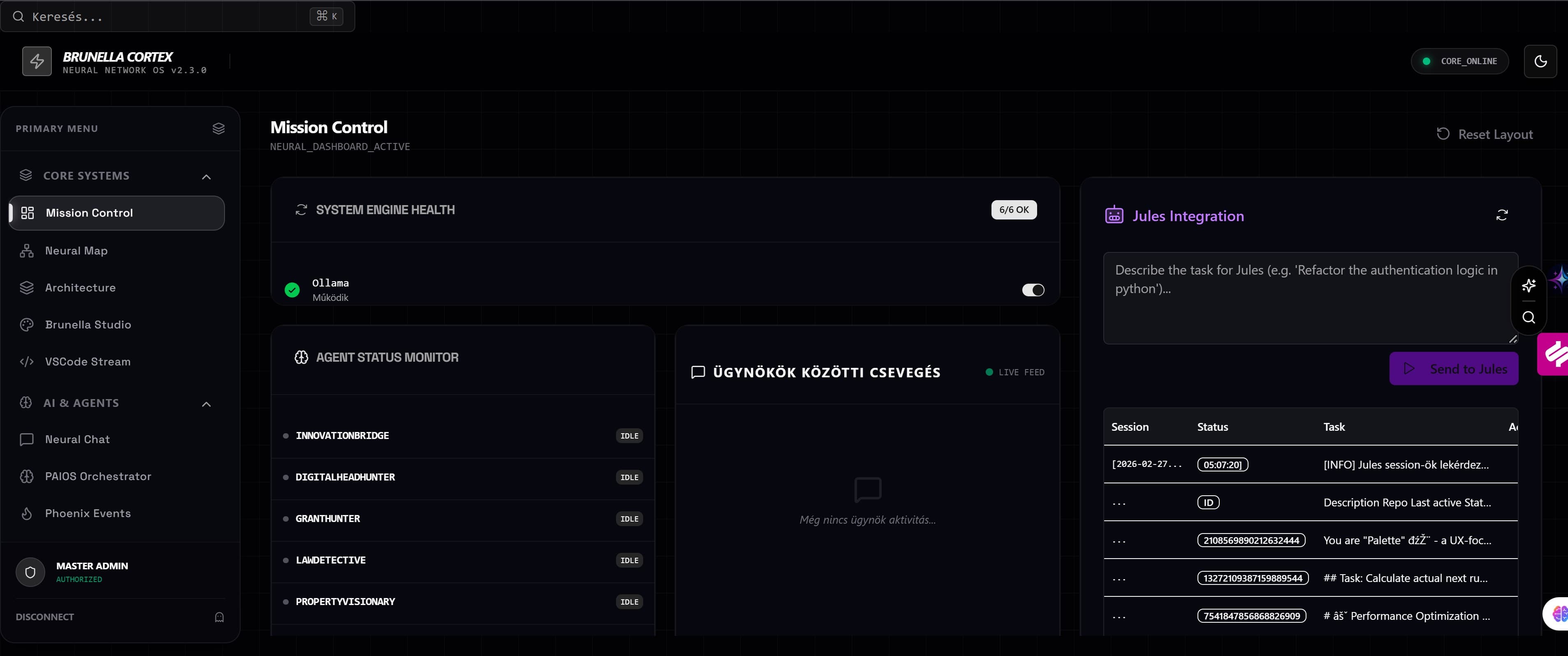Viewport: 1568px width, 656px height.
Task: Select the Phoenix Events flame icon
Action: [27, 513]
